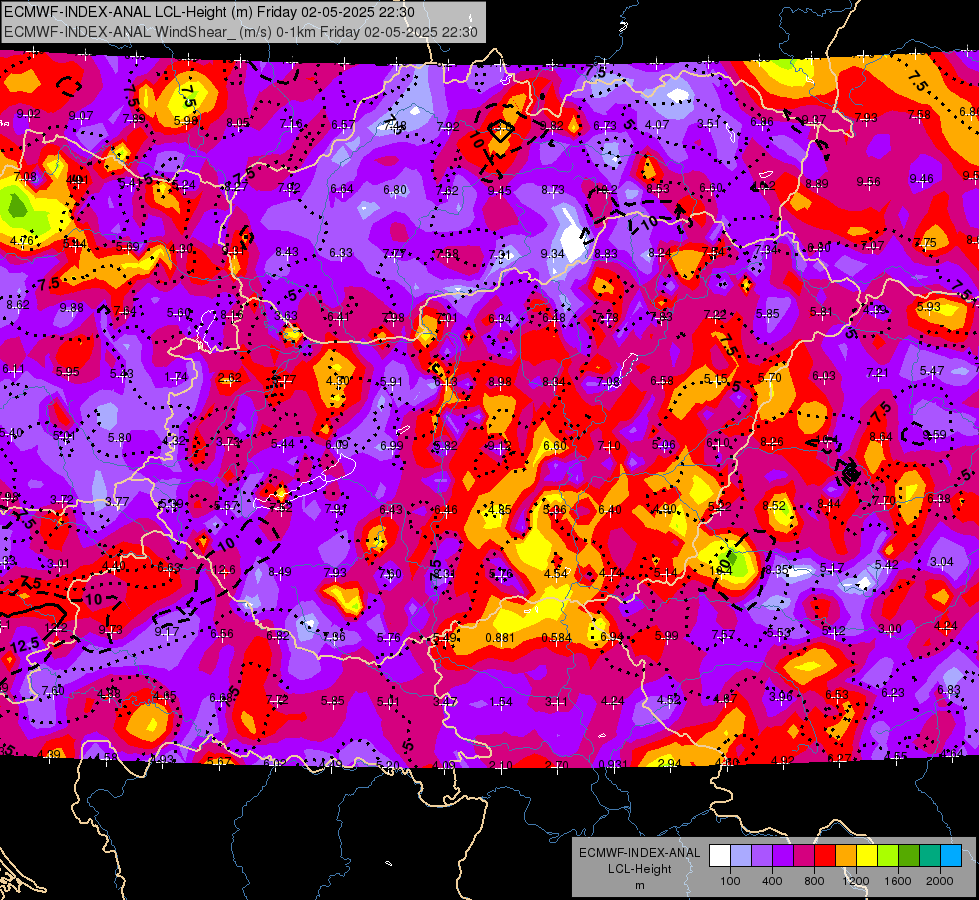Click the dark green legend swatch
This screenshot has width=979, height=900.
[x=909, y=856]
